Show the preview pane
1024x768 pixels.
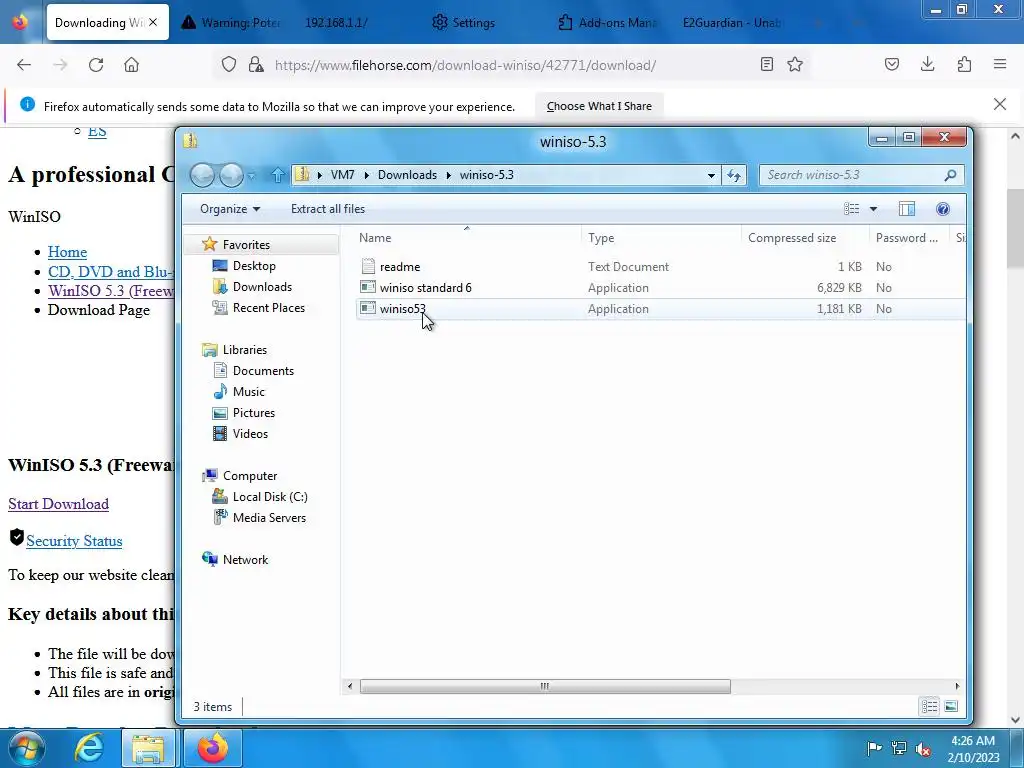pyautogui.click(x=906, y=209)
